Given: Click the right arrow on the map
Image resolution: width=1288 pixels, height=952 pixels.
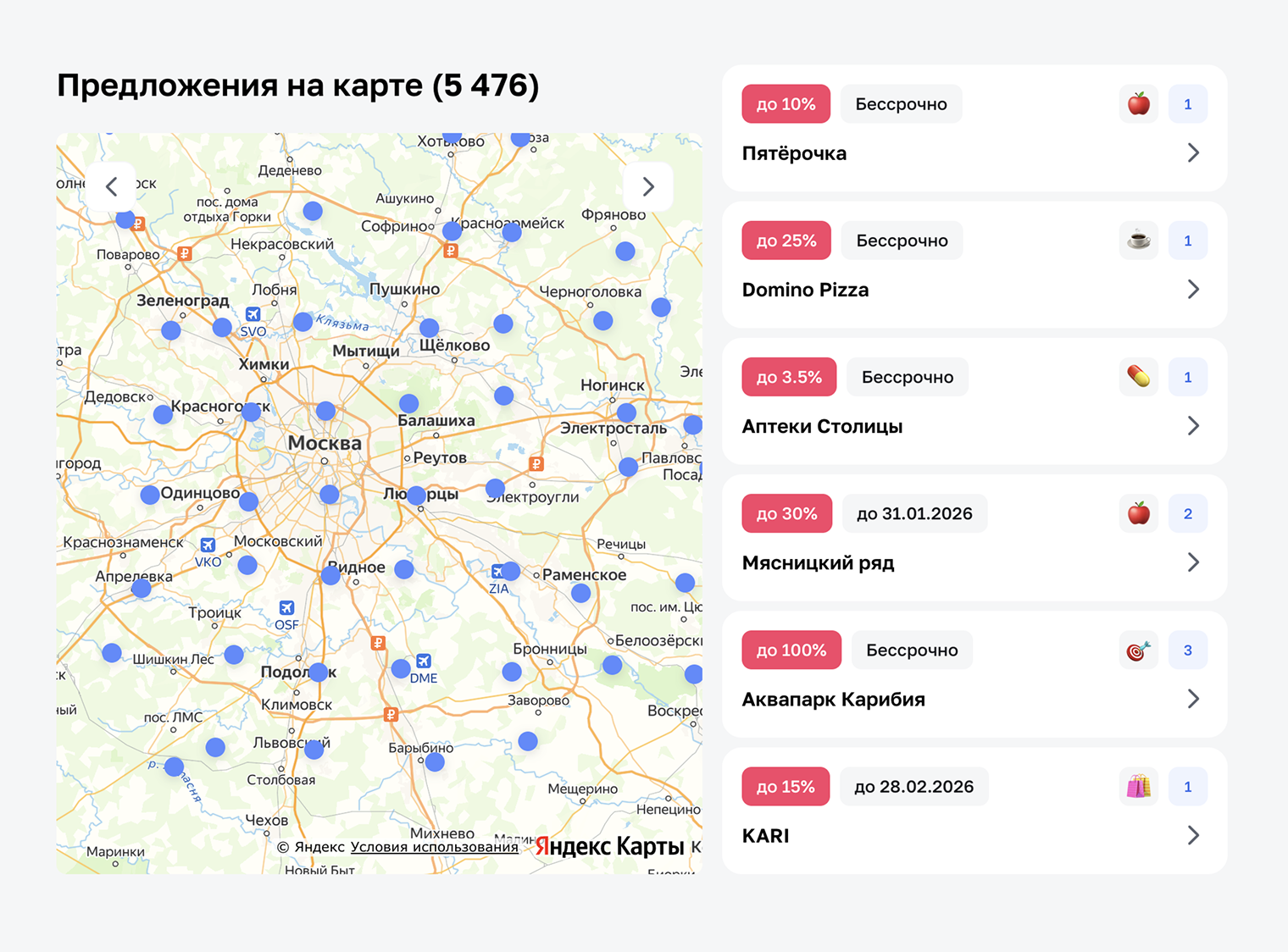Looking at the screenshot, I should click(x=648, y=186).
